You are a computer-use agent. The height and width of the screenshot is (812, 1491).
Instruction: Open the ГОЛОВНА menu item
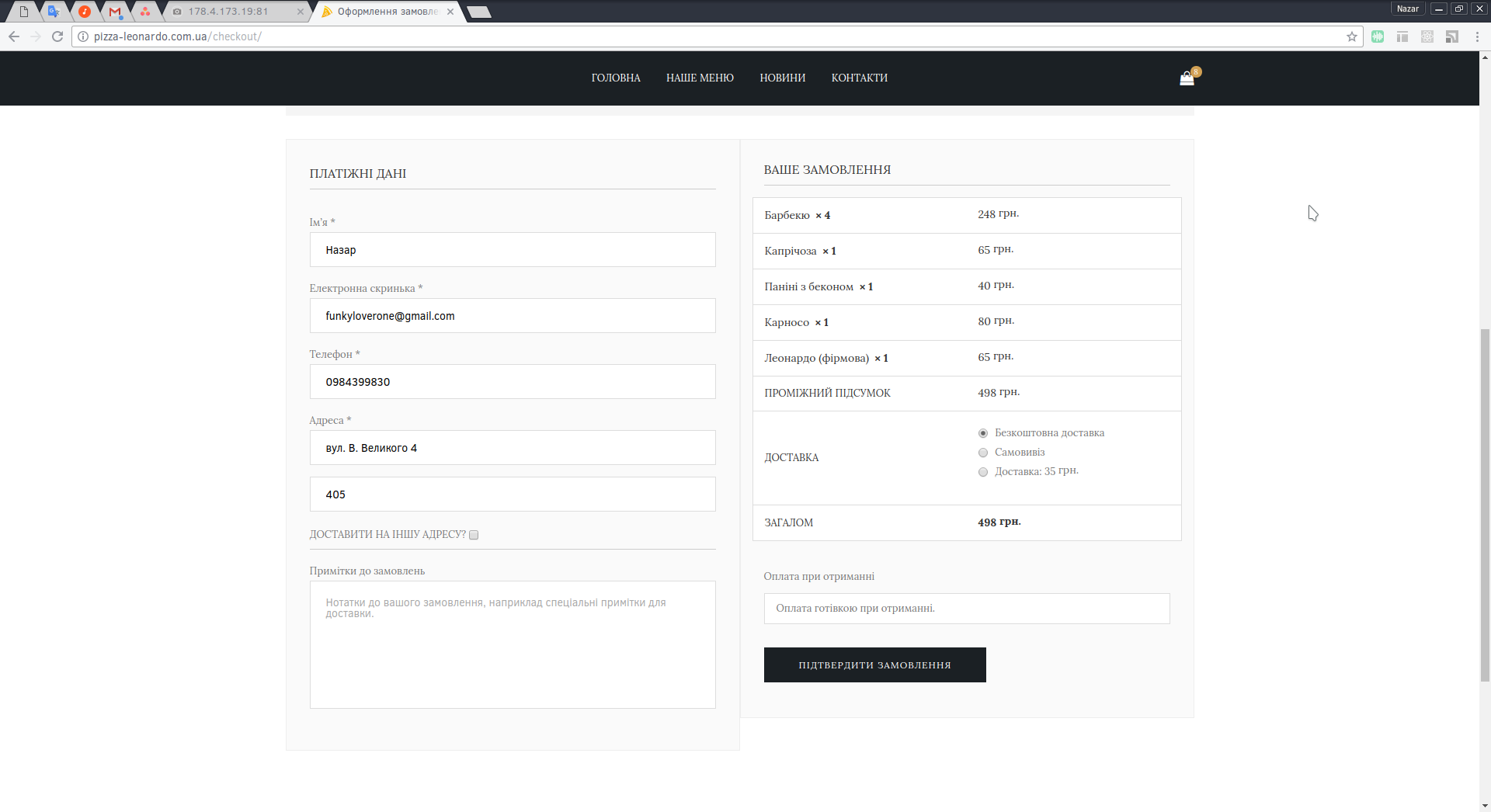click(x=616, y=78)
